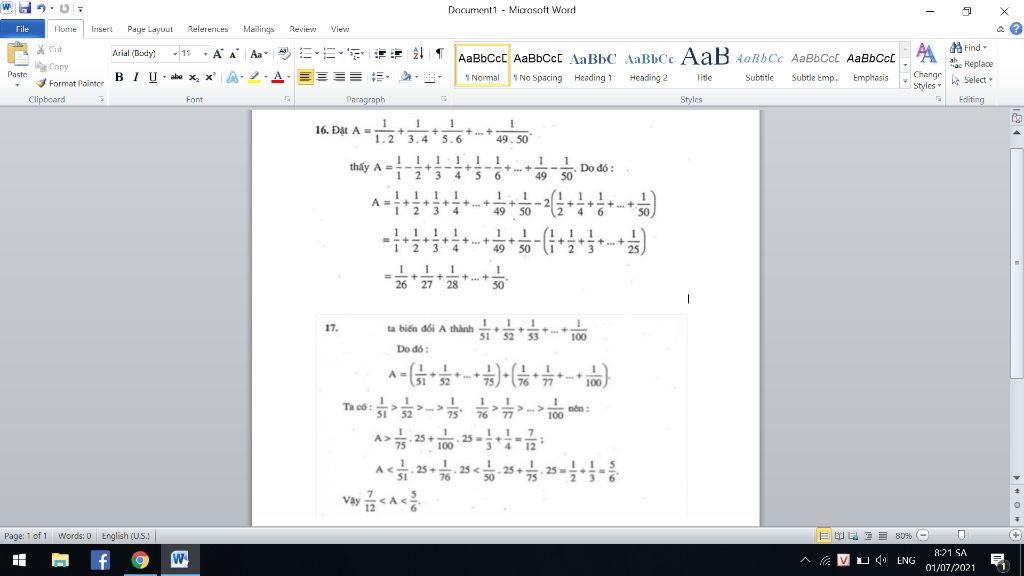The height and width of the screenshot is (576, 1024).
Task: Open Text Effects icon
Action: [232, 77]
